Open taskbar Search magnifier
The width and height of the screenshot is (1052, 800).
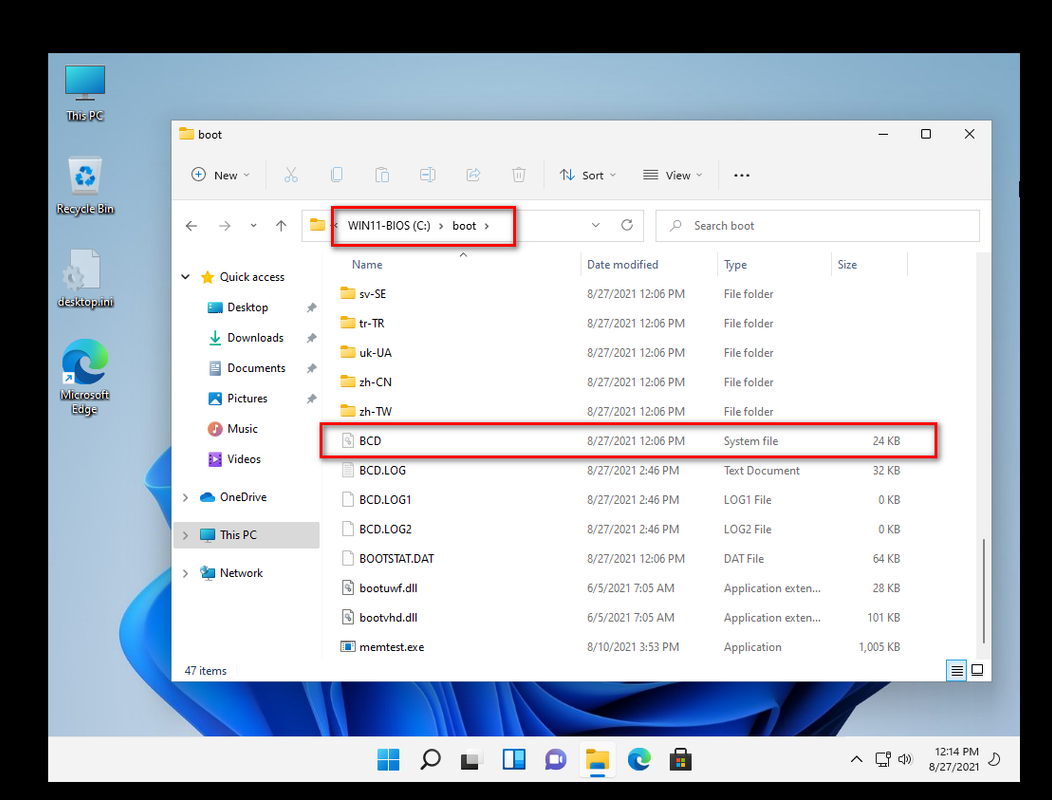click(x=430, y=760)
